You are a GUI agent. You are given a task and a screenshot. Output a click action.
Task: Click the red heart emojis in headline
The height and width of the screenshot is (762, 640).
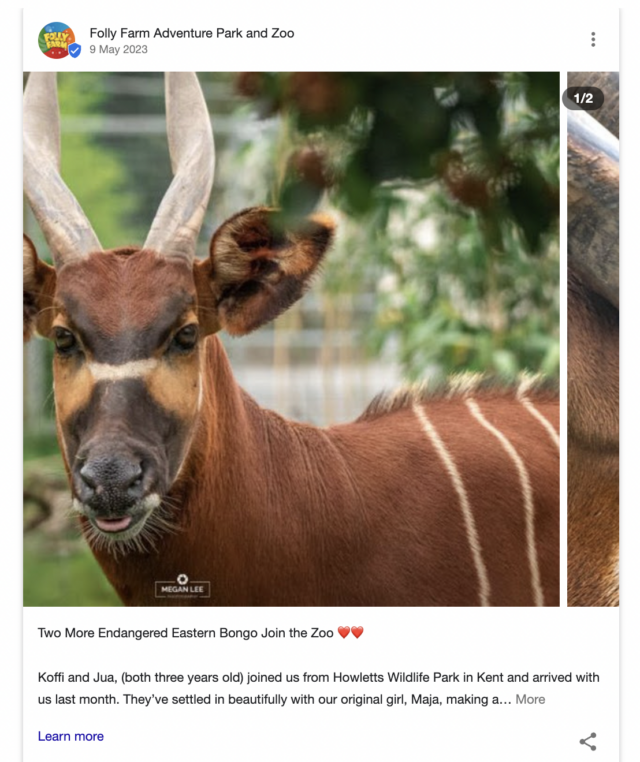(x=350, y=632)
